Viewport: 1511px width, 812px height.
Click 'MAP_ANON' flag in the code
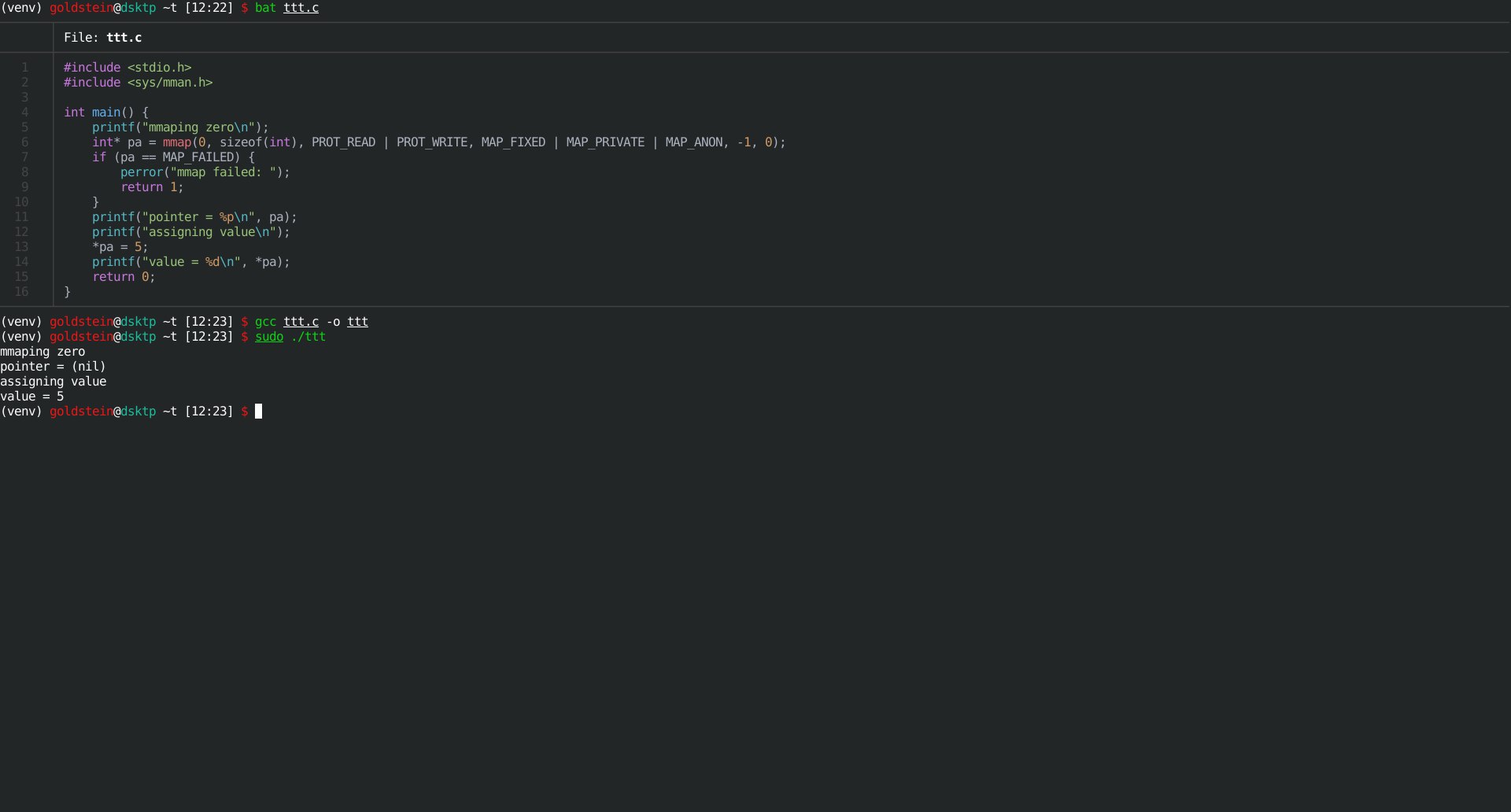click(694, 142)
